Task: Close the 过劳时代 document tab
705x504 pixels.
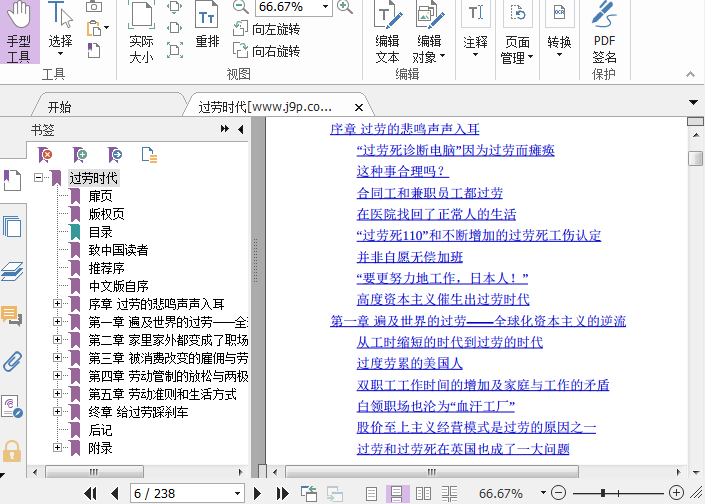Action: (x=358, y=107)
